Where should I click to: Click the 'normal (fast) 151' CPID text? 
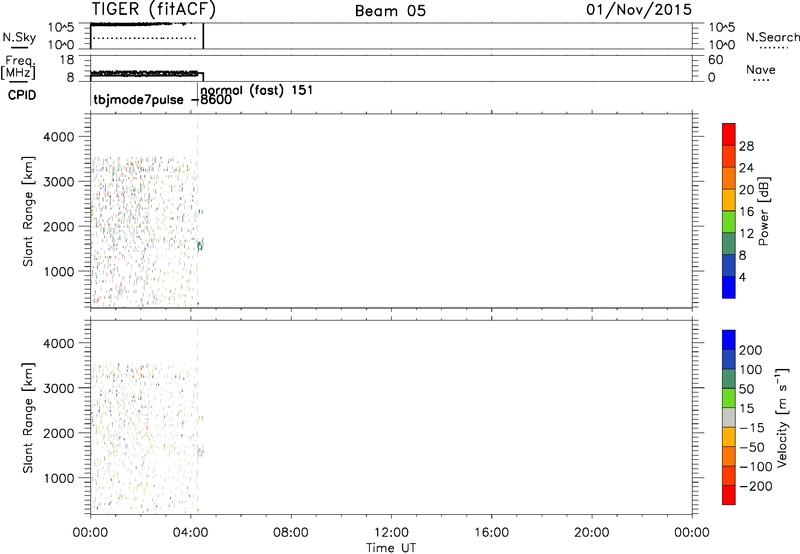coord(257,90)
